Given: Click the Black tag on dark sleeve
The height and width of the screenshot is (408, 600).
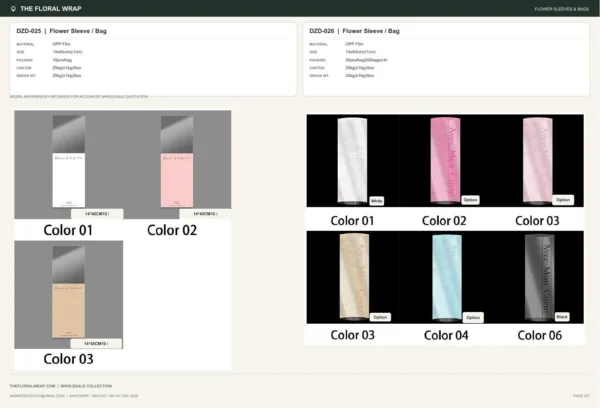Looking at the screenshot, I should pos(562,317).
